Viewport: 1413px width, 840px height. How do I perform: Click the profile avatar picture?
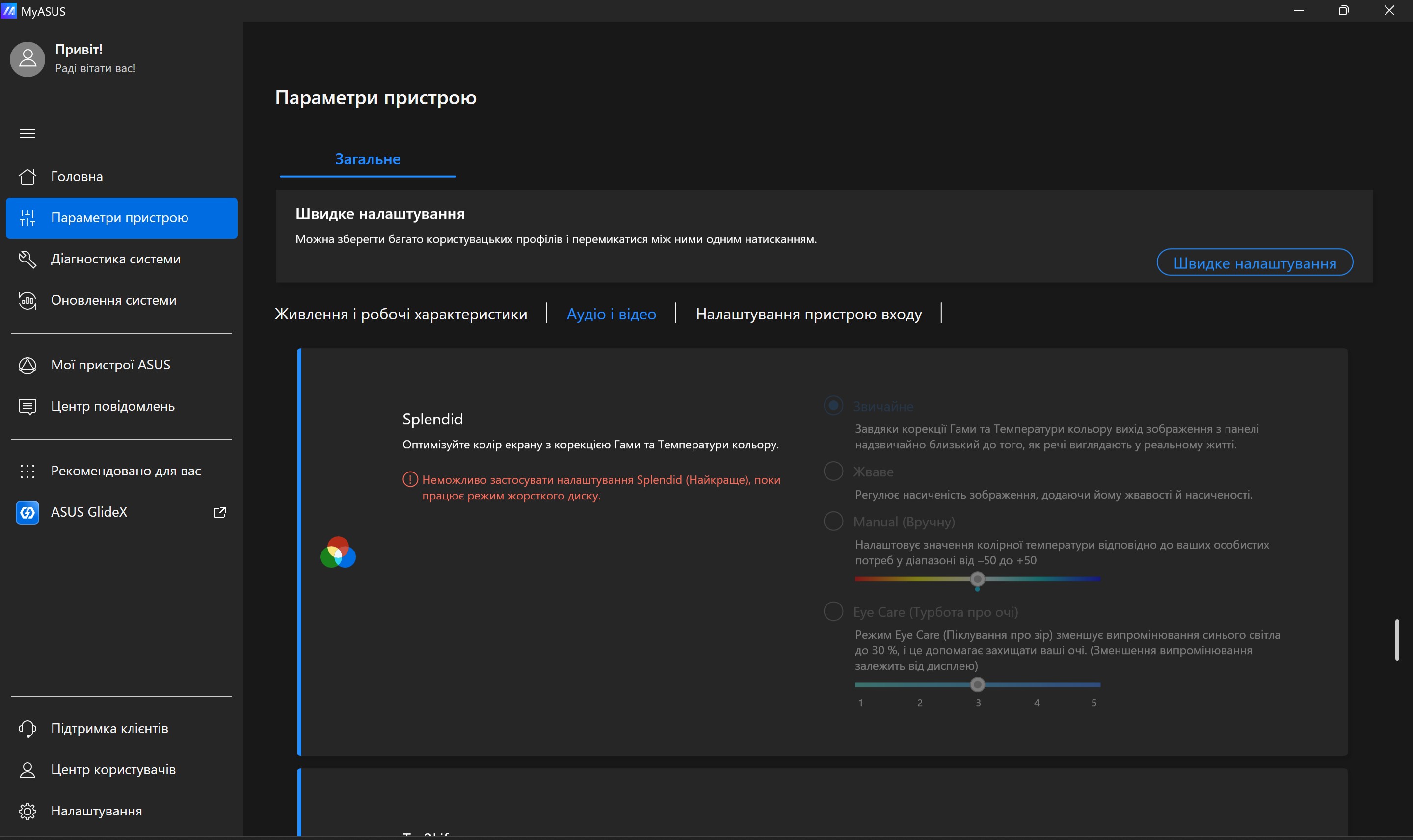[27, 59]
